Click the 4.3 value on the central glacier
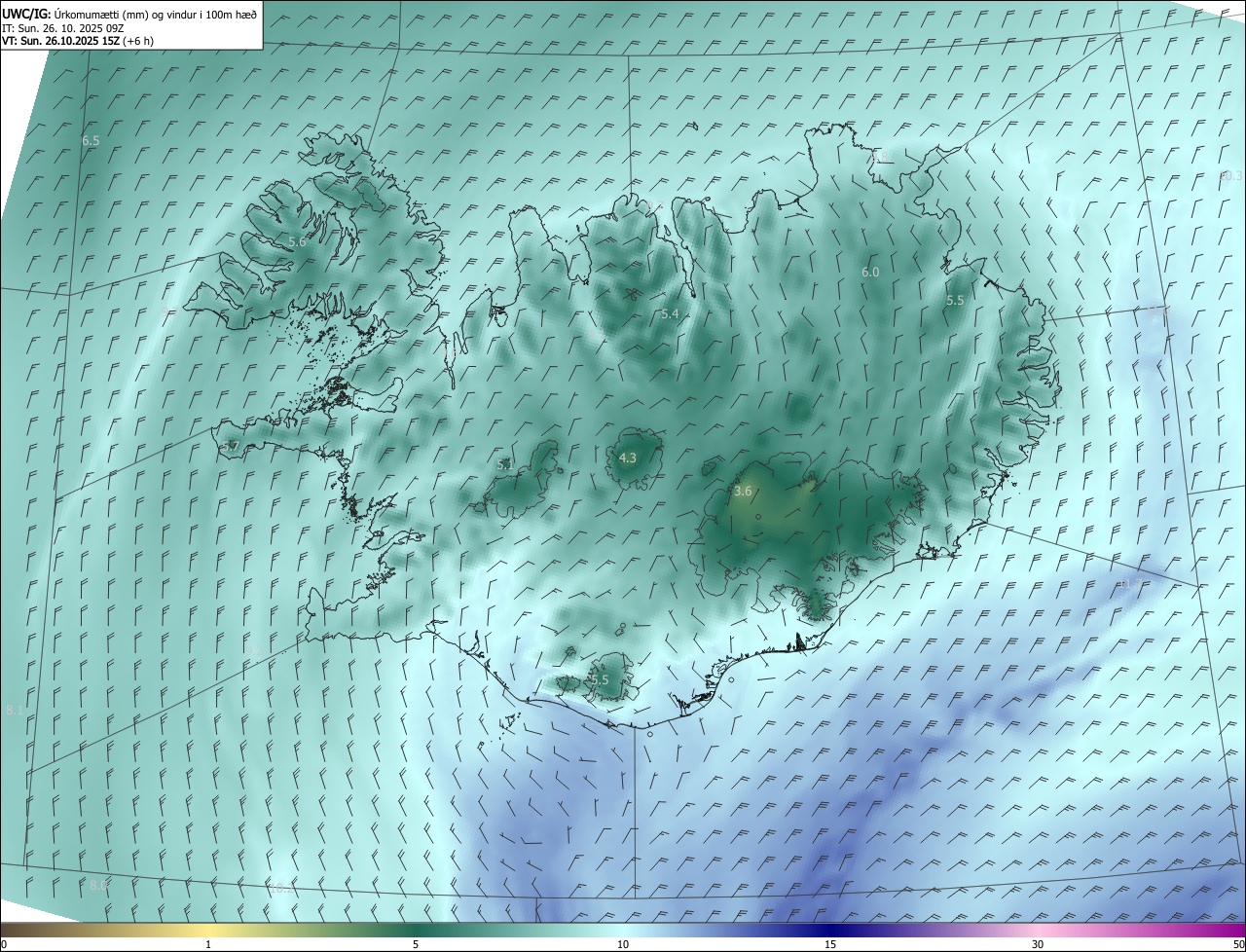Screen dimensions: 1246x952 point(628,458)
